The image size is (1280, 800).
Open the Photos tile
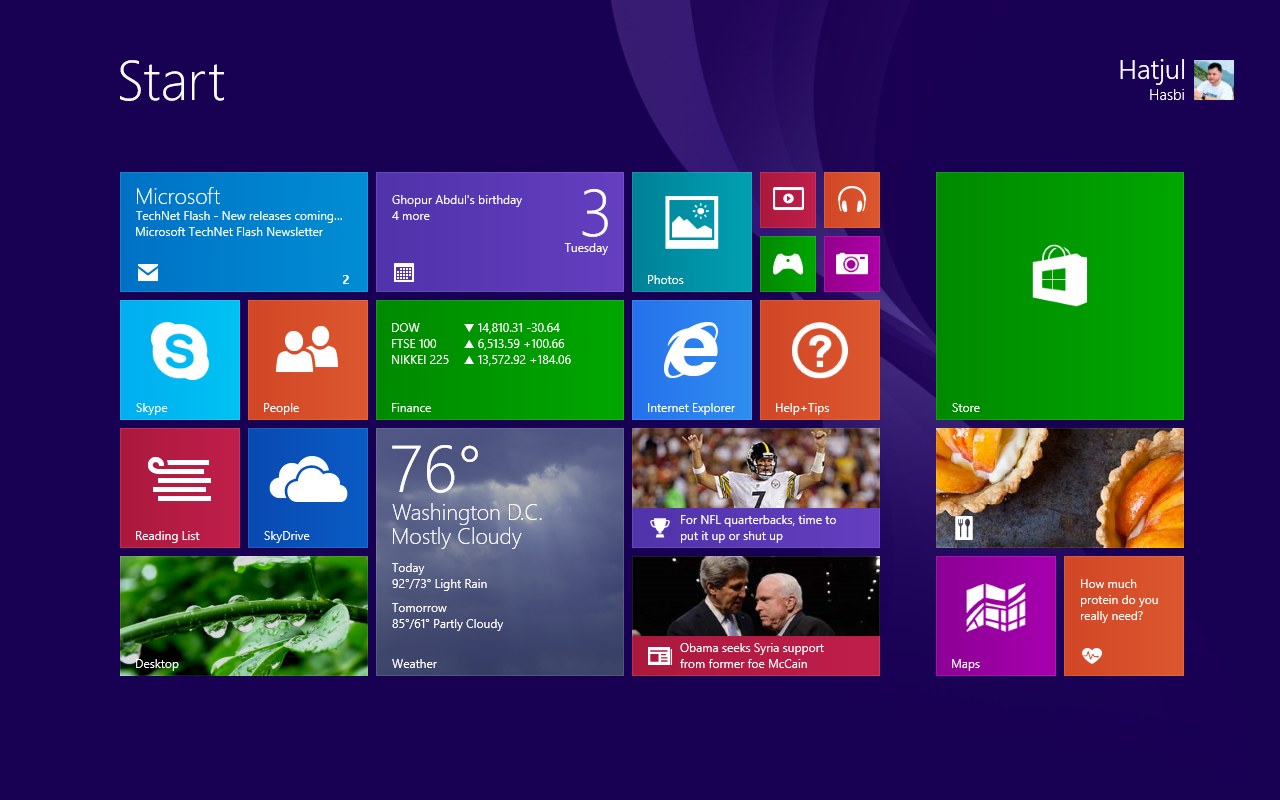tap(691, 231)
